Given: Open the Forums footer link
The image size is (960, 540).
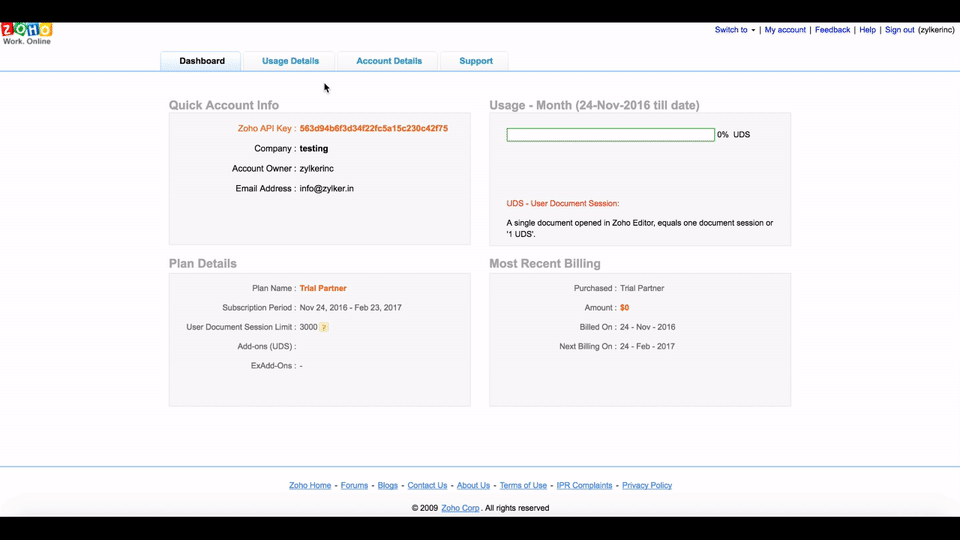Looking at the screenshot, I should point(354,486).
